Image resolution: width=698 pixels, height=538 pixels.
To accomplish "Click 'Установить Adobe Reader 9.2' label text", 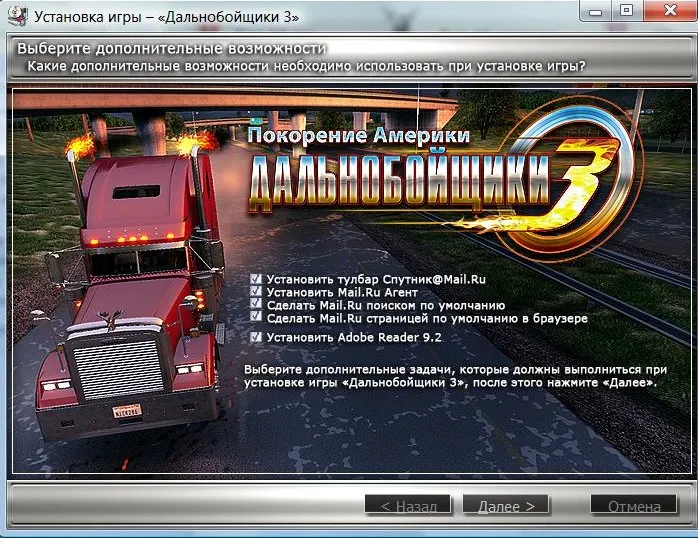I will pos(354,337).
